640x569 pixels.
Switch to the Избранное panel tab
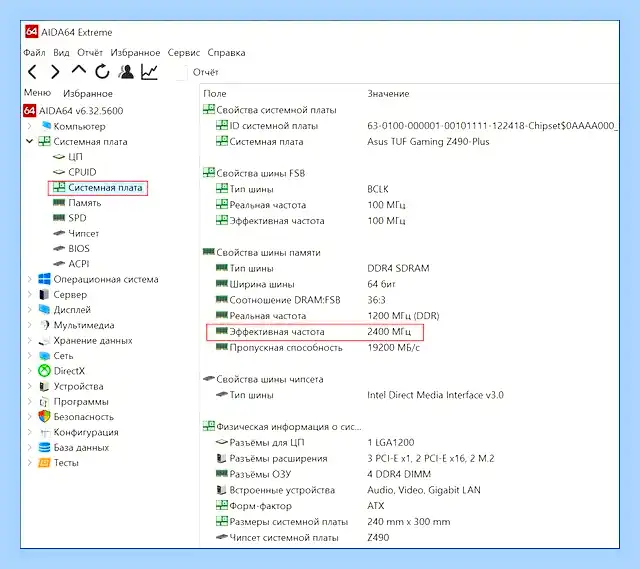[88, 93]
